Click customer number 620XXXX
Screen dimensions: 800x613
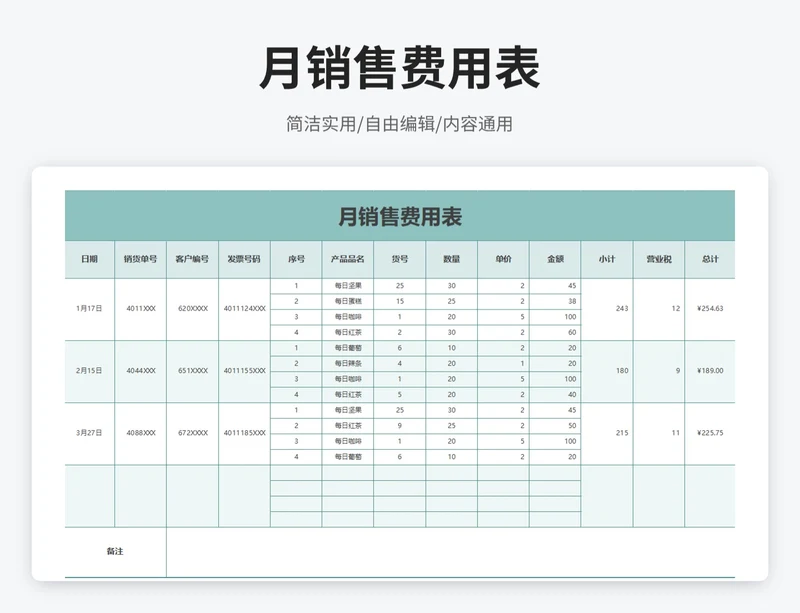[192, 309]
